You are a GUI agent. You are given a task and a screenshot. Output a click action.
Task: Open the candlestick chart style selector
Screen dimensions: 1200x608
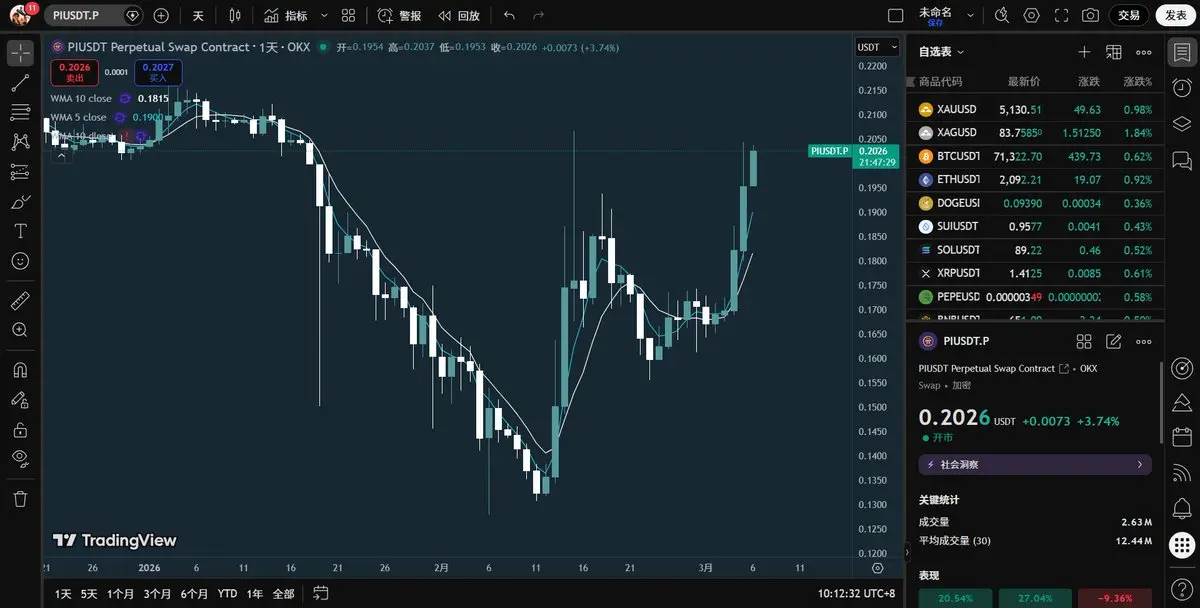pos(235,15)
